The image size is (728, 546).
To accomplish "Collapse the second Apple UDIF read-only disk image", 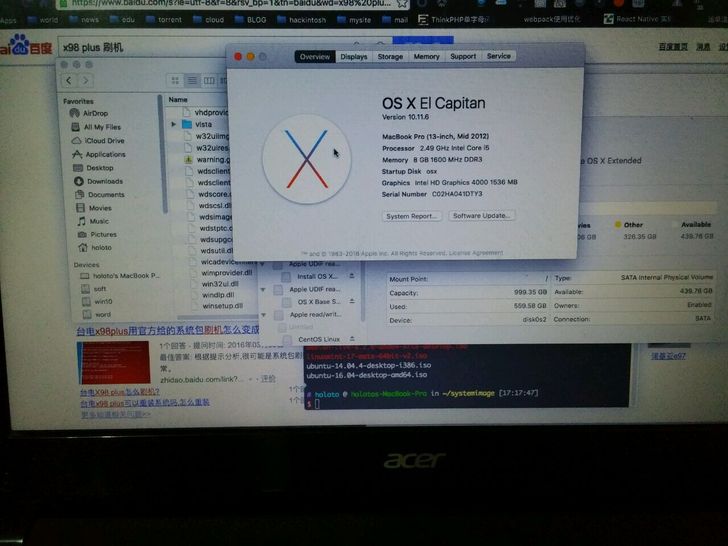I will pos(263,289).
